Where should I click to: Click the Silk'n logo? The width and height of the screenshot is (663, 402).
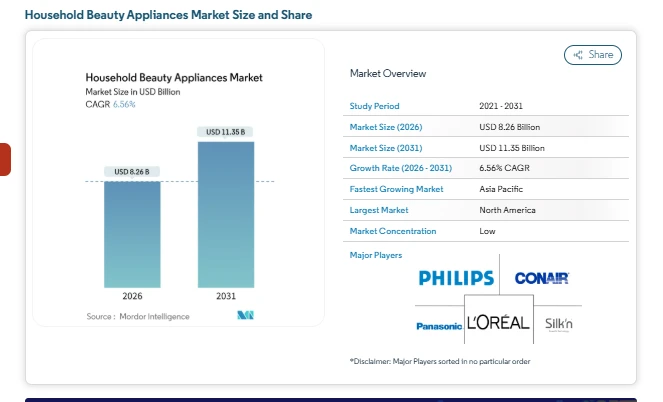pos(559,324)
